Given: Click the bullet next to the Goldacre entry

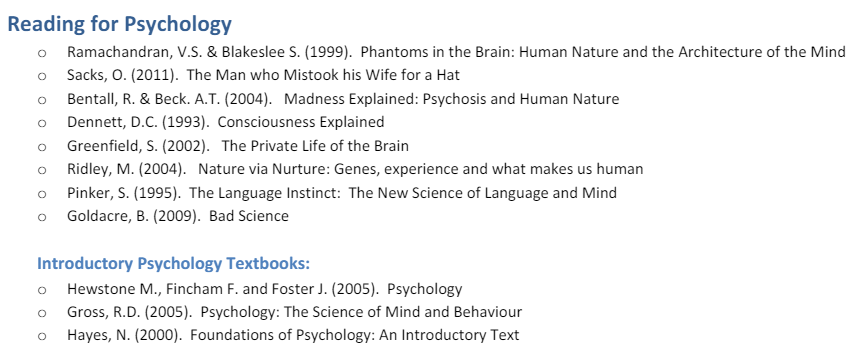Looking at the screenshot, I should point(42,217).
